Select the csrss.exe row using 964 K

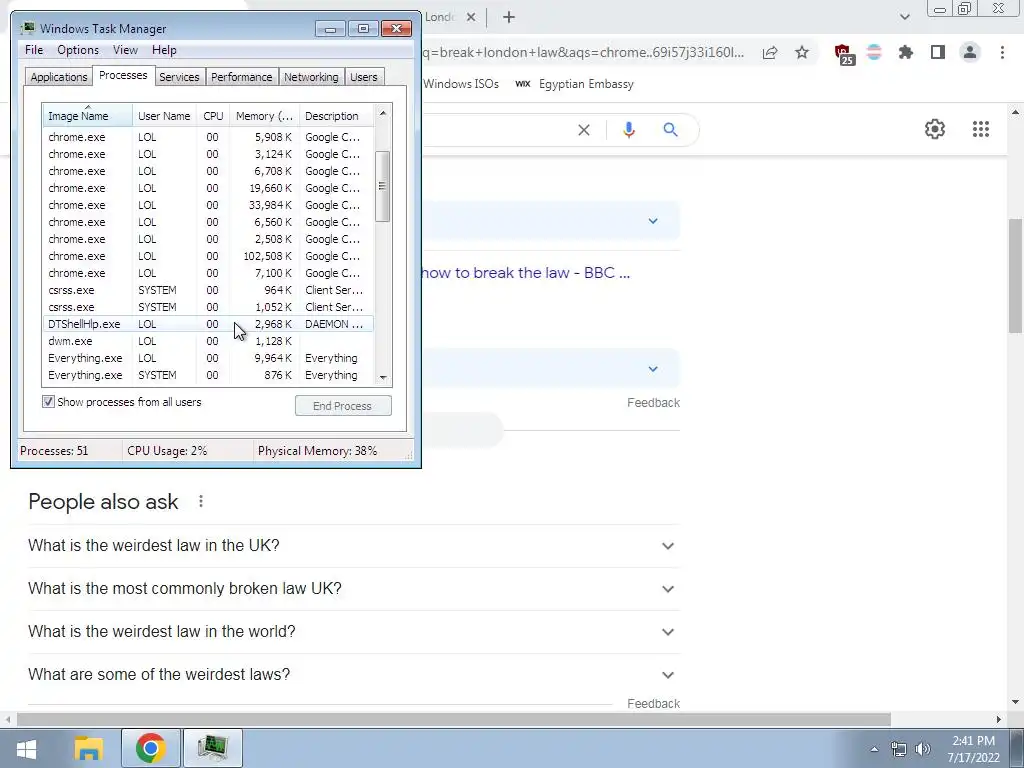(x=208, y=290)
